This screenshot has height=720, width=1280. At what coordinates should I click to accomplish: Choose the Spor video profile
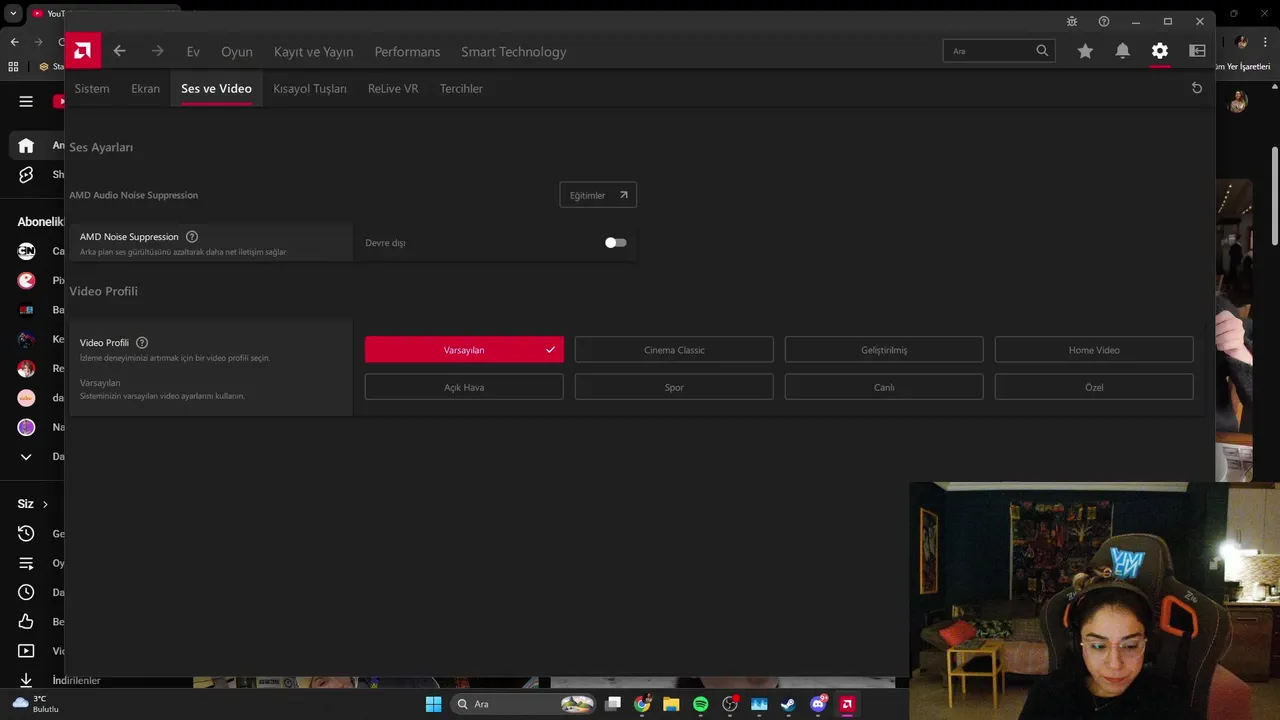pos(674,387)
